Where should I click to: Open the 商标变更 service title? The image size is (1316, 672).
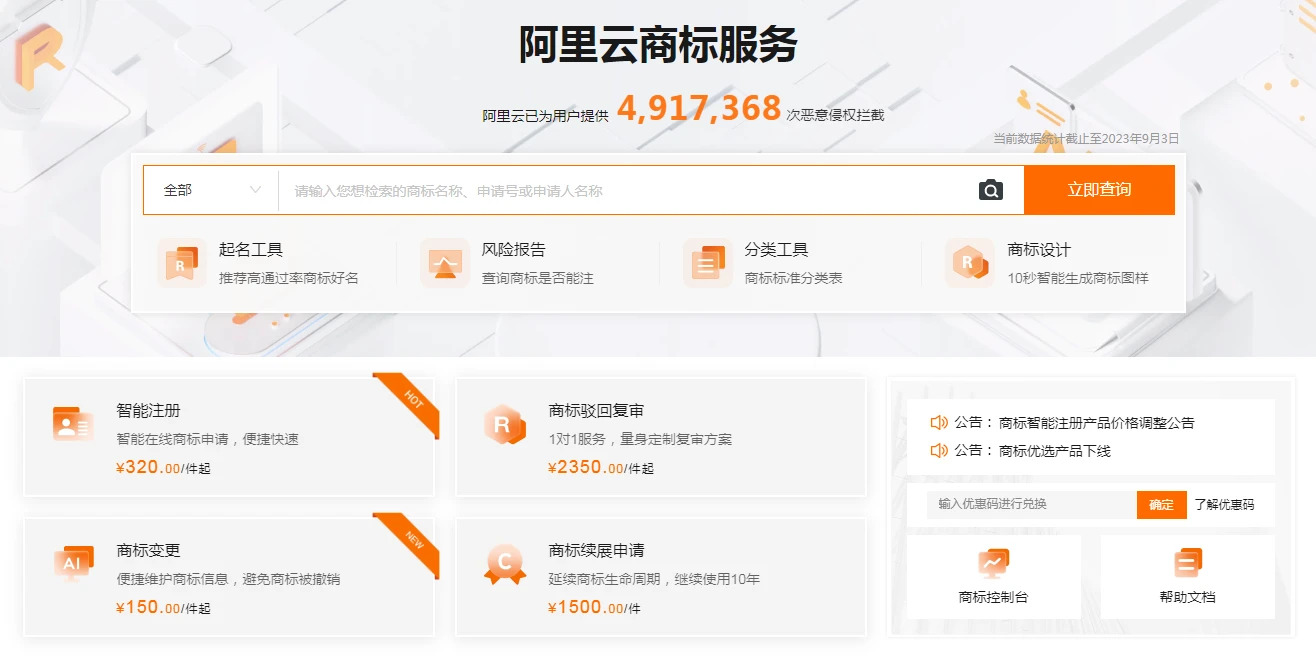[x=148, y=551]
